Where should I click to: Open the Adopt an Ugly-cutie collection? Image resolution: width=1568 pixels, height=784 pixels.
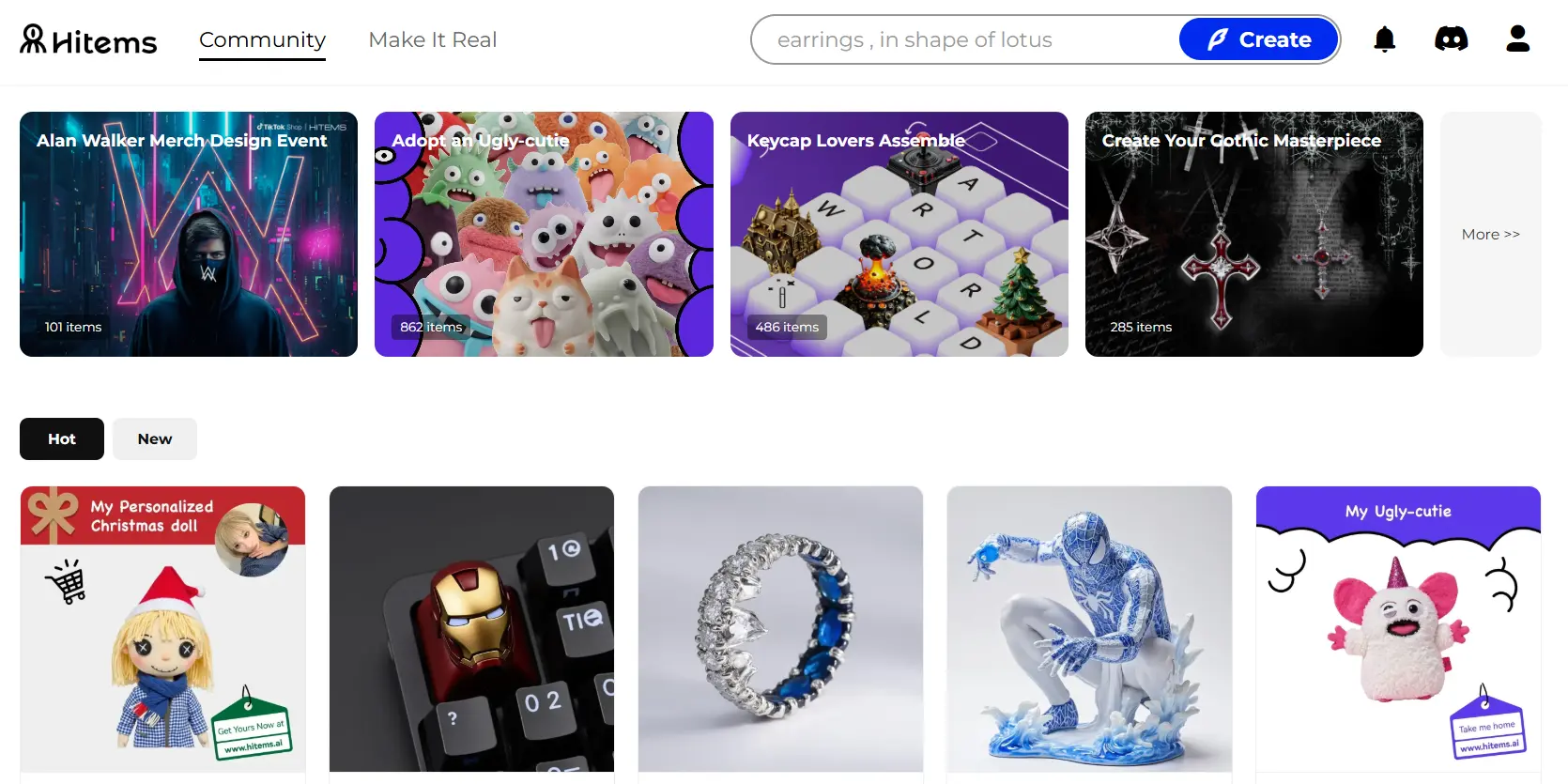tap(544, 234)
